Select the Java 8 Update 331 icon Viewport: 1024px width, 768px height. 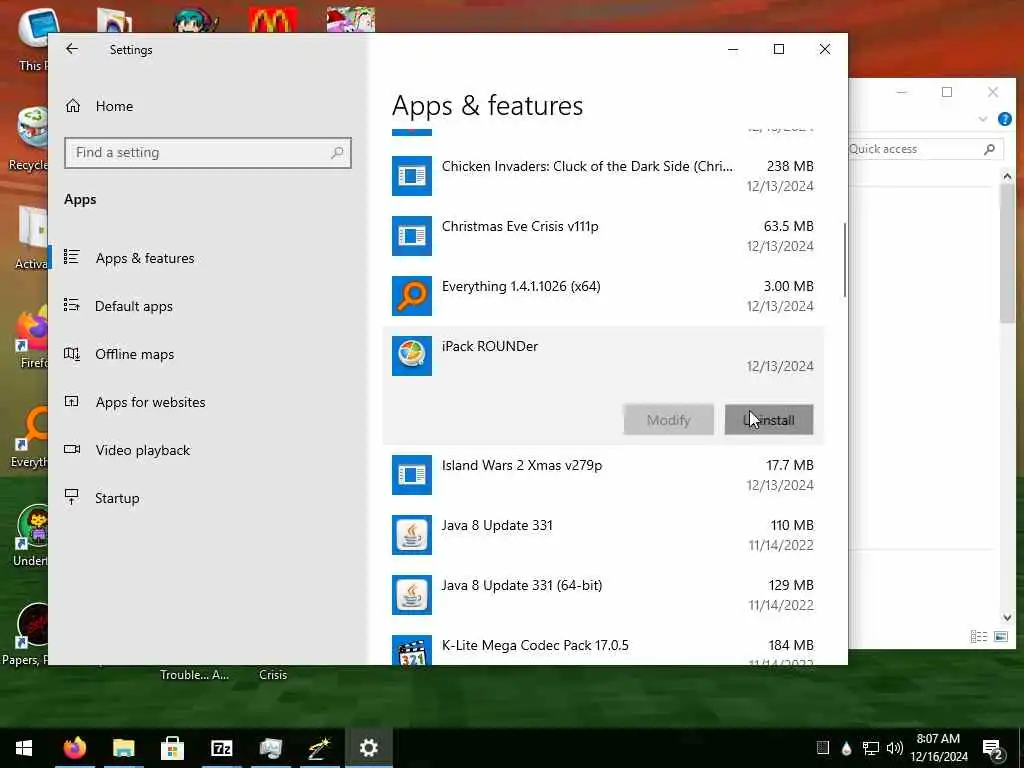pyautogui.click(x=411, y=535)
